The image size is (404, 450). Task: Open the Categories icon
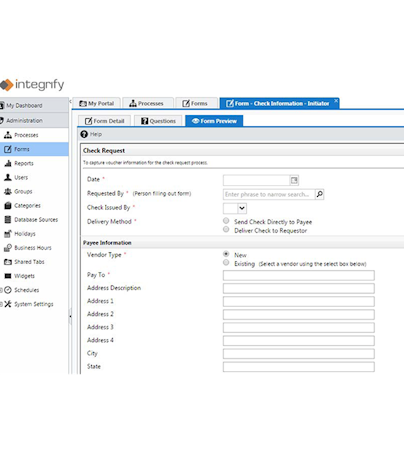coord(8,206)
